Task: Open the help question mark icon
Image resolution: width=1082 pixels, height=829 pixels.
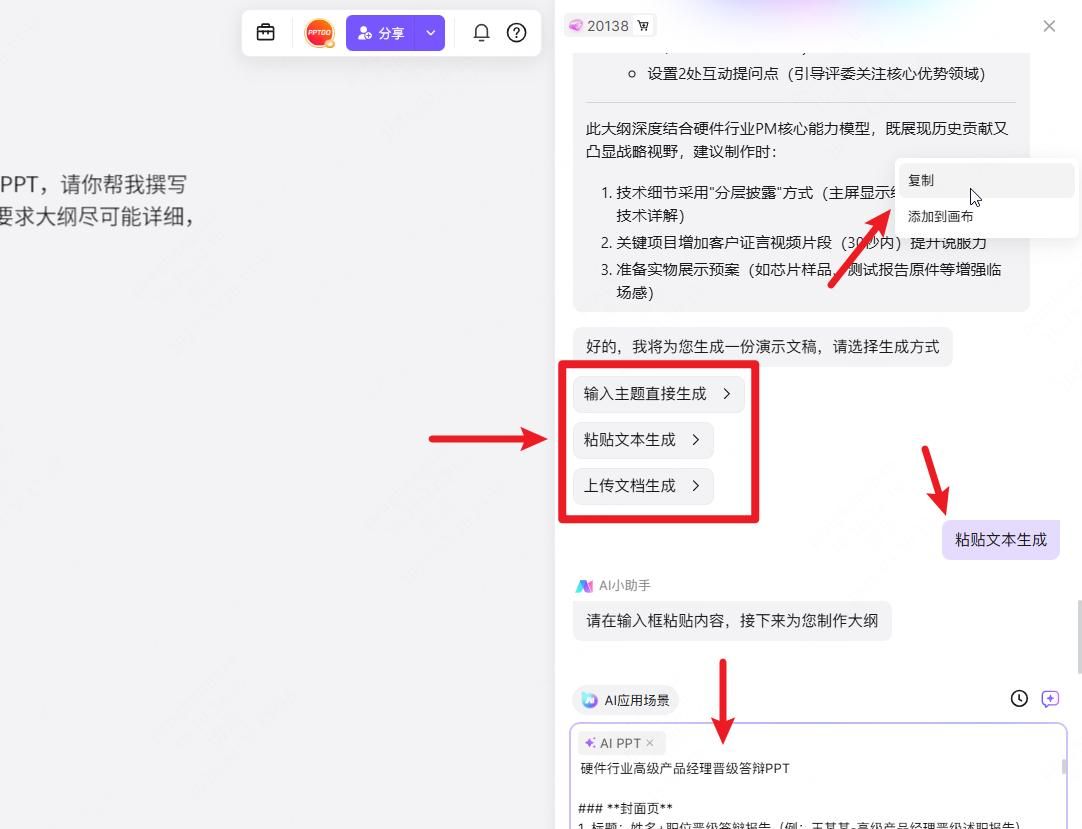Action: click(x=516, y=32)
